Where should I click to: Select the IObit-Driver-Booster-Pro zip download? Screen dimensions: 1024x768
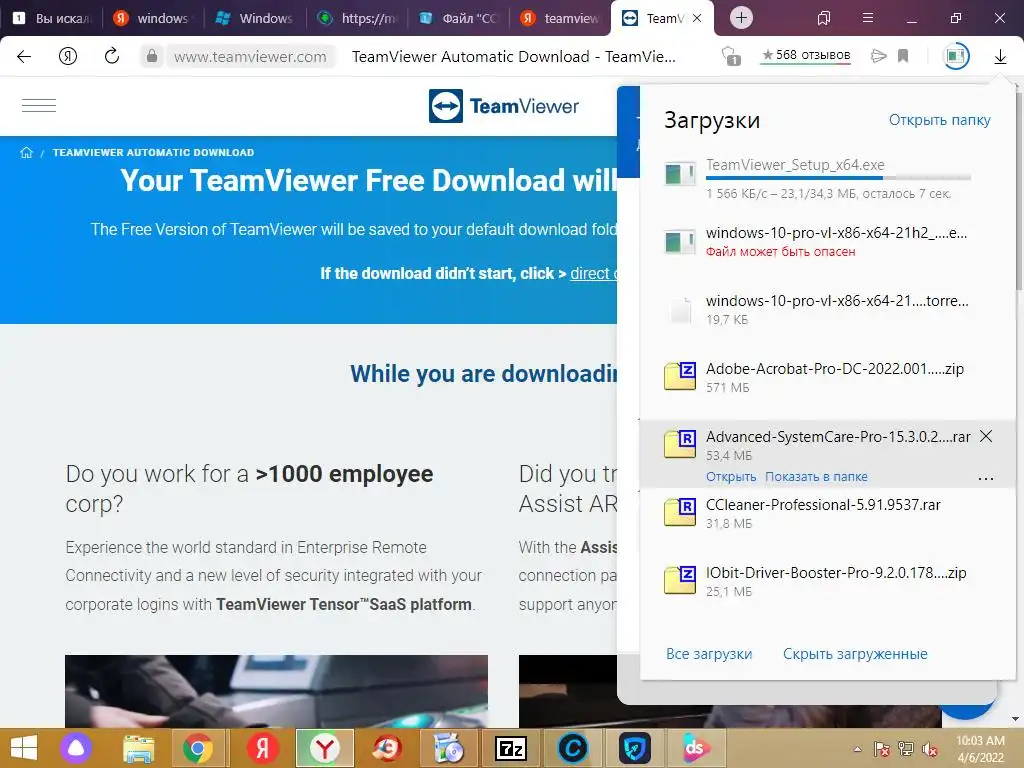tap(827, 581)
